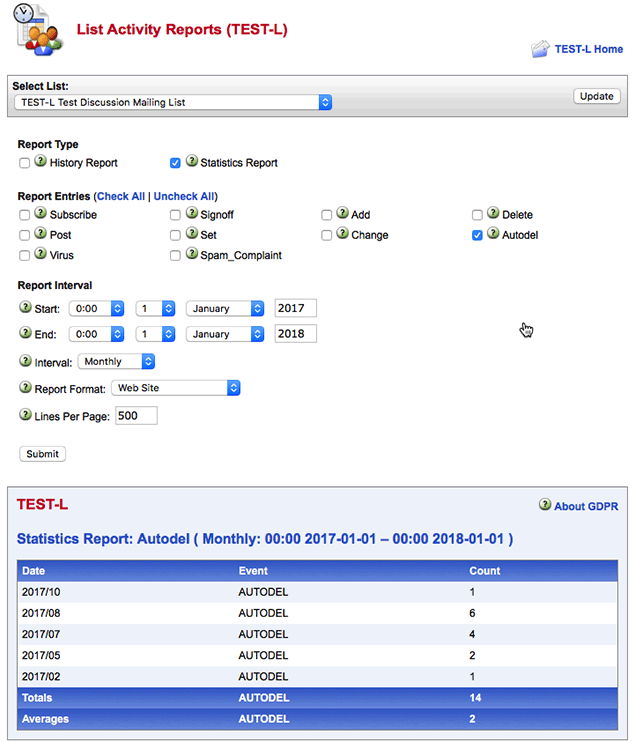
Task: Open the TEST-L Home link
Action: 589,49
